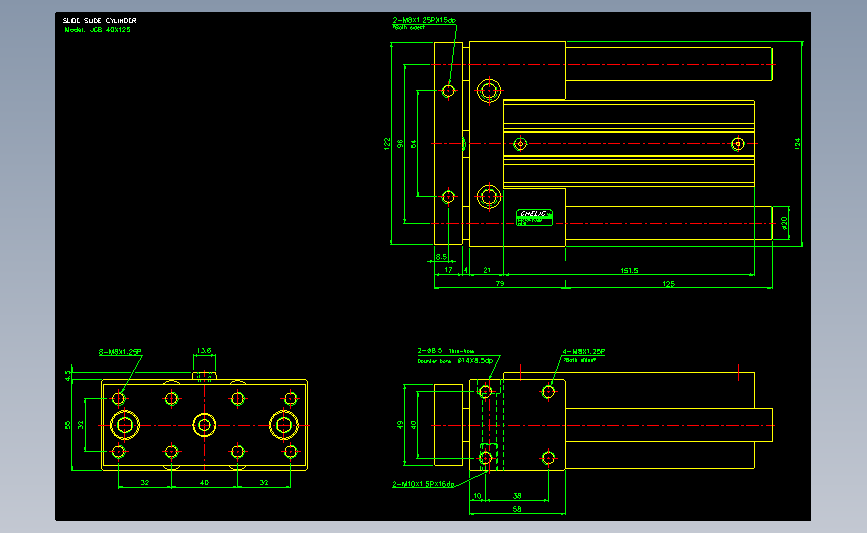This screenshot has height=533, width=867.
Task: Select the 8-M8x1.25P hole callout
Action: pos(120,352)
